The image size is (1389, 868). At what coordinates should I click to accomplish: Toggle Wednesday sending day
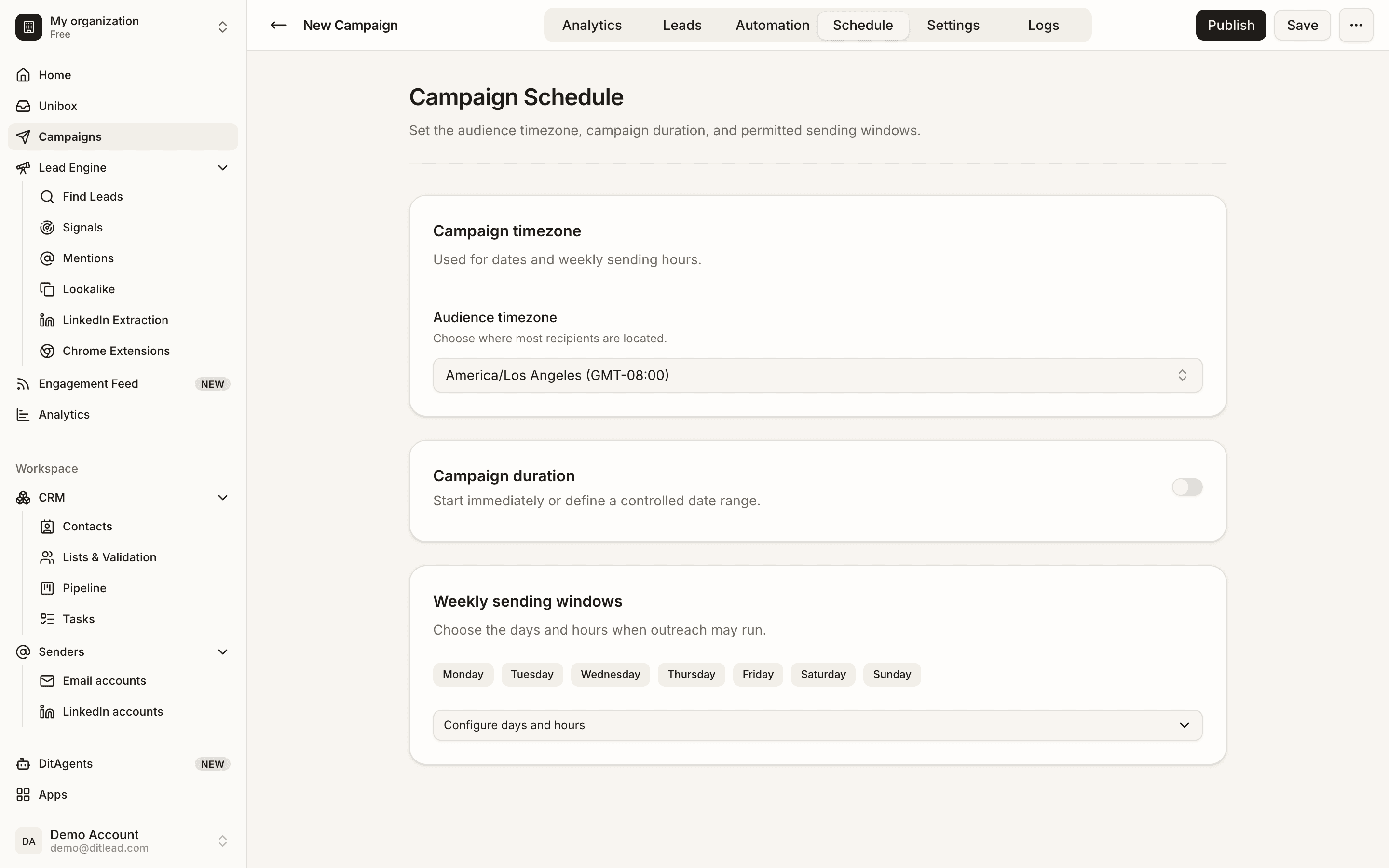[610, 675]
